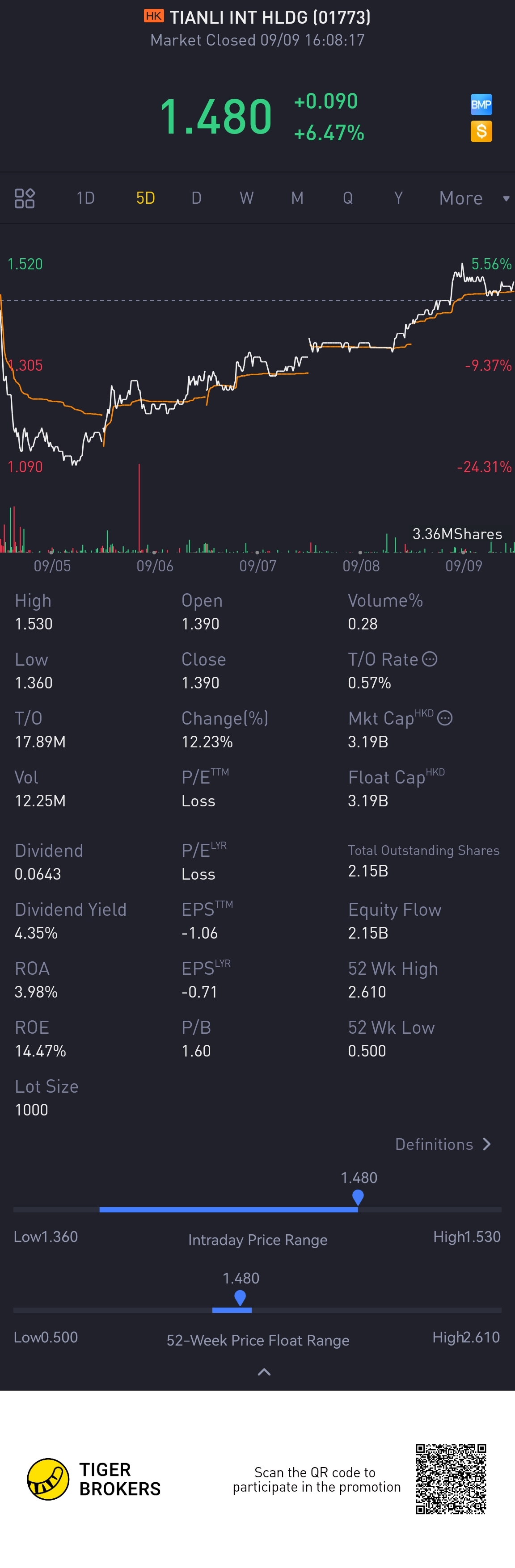
Task: Tap the blue BMP badge icon
Action: (481, 105)
